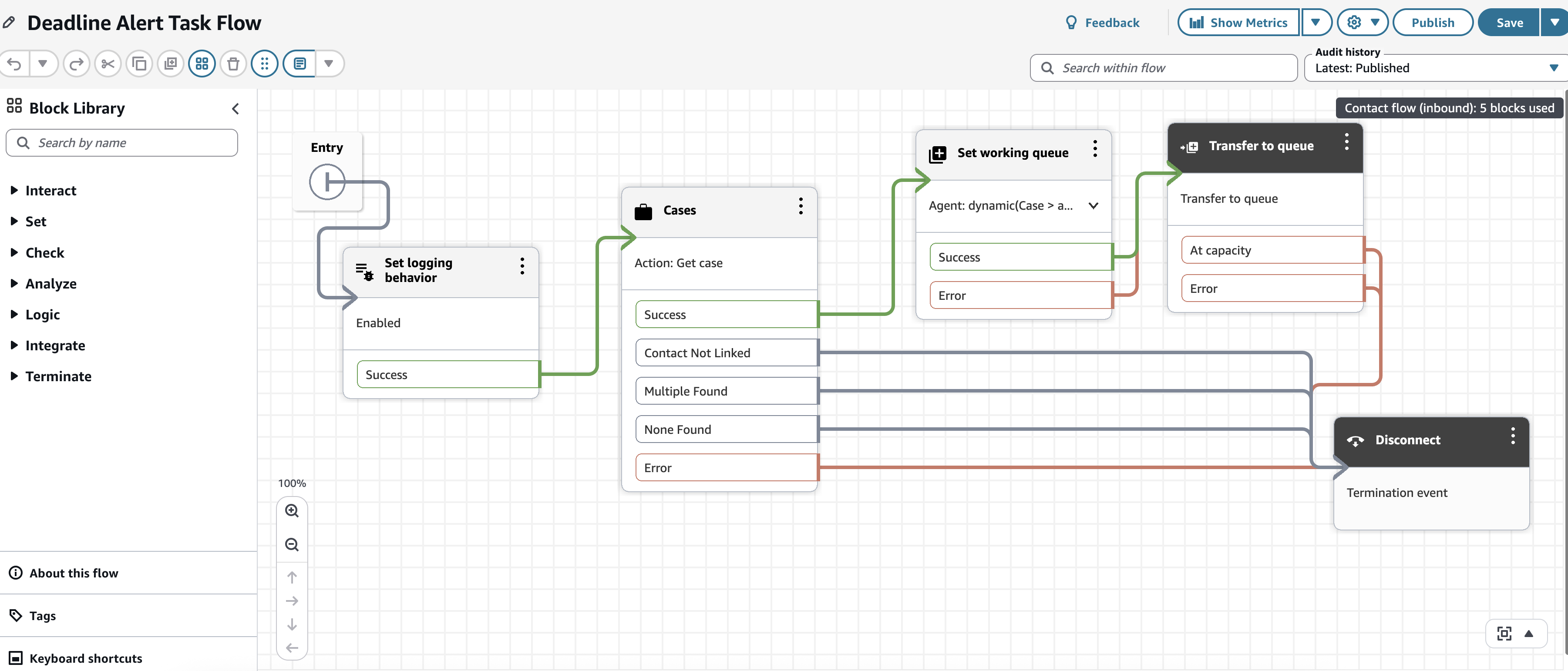1568x671 pixels.
Task: Click the Undo icon in the toolbar
Action: pyautogui.click(x=14, y=63)
